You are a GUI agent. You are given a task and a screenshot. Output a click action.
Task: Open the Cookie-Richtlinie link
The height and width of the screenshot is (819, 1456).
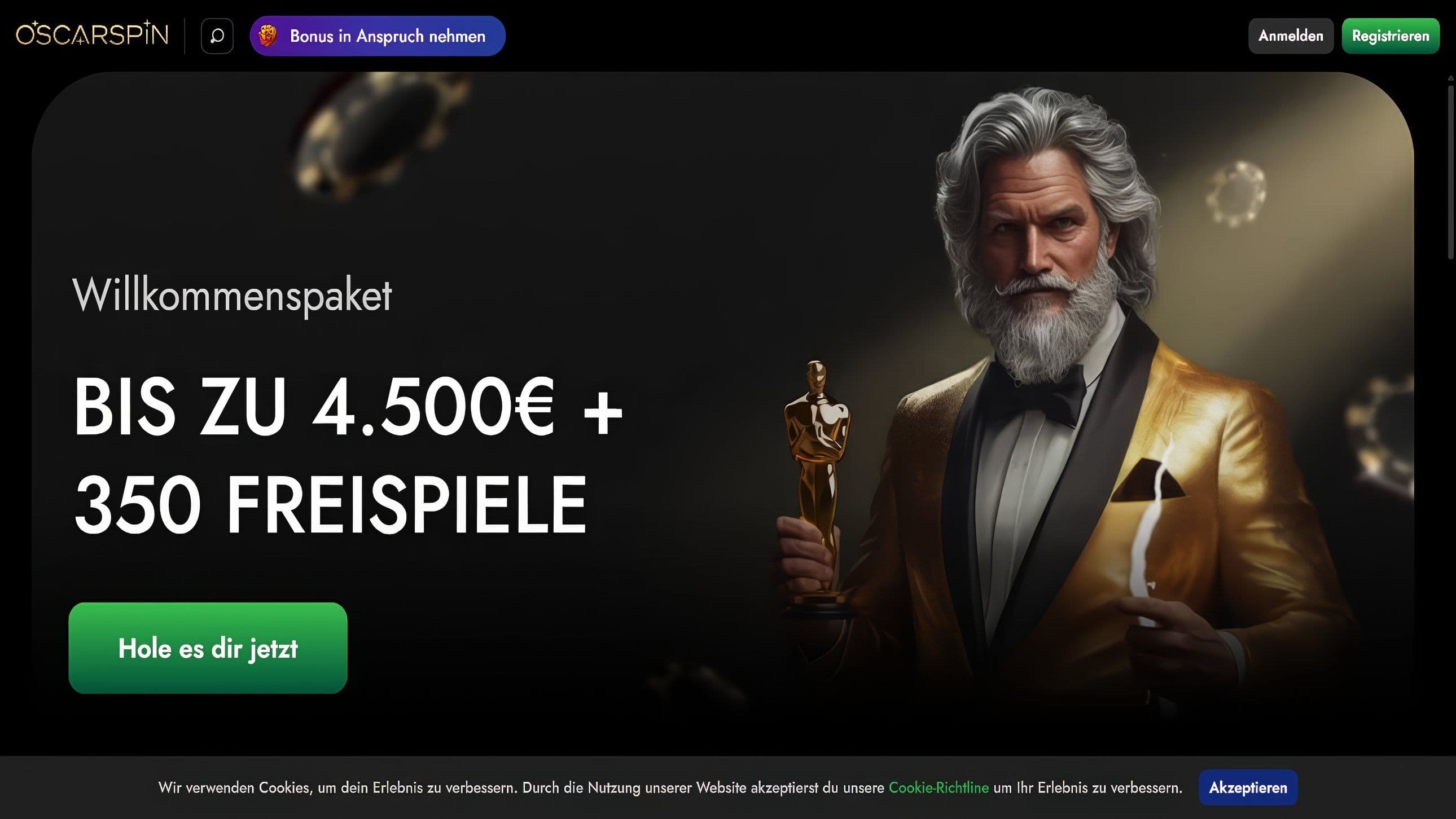939,787
